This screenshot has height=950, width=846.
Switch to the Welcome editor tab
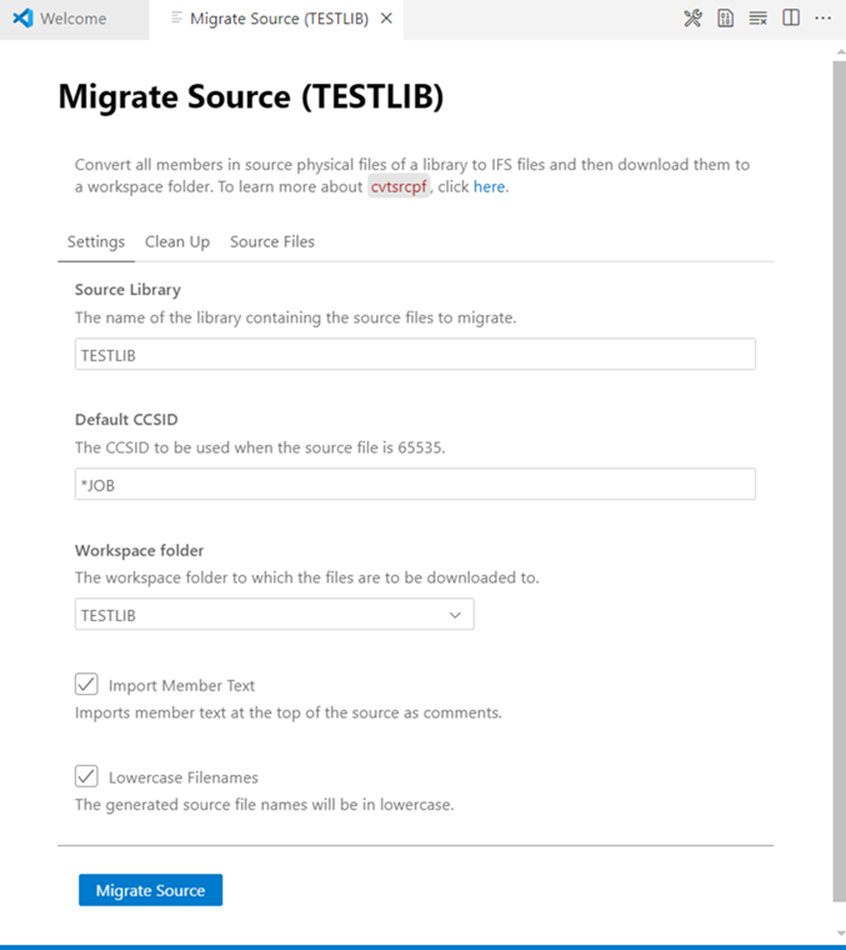[73, 19]
